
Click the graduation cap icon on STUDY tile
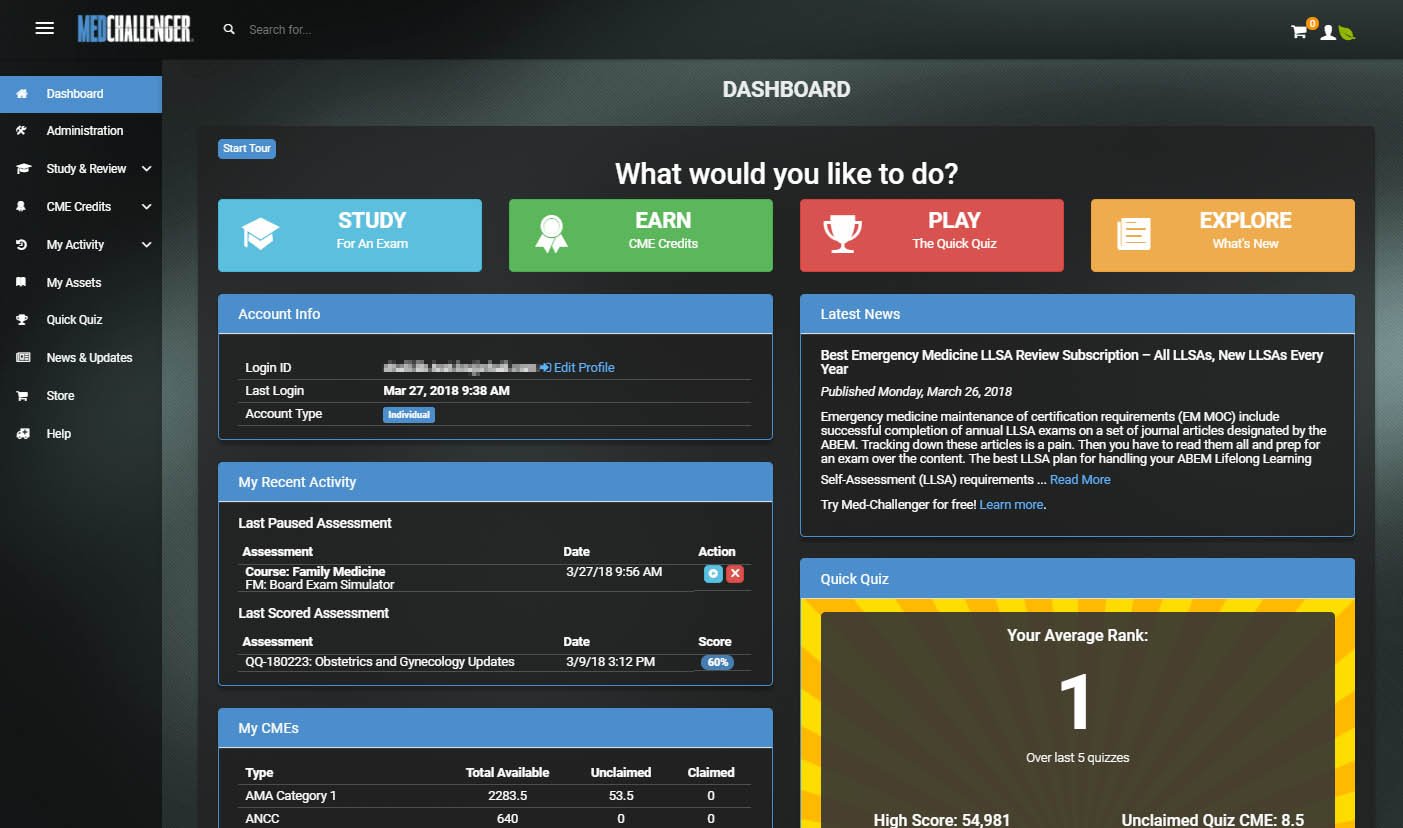[261, 235]
